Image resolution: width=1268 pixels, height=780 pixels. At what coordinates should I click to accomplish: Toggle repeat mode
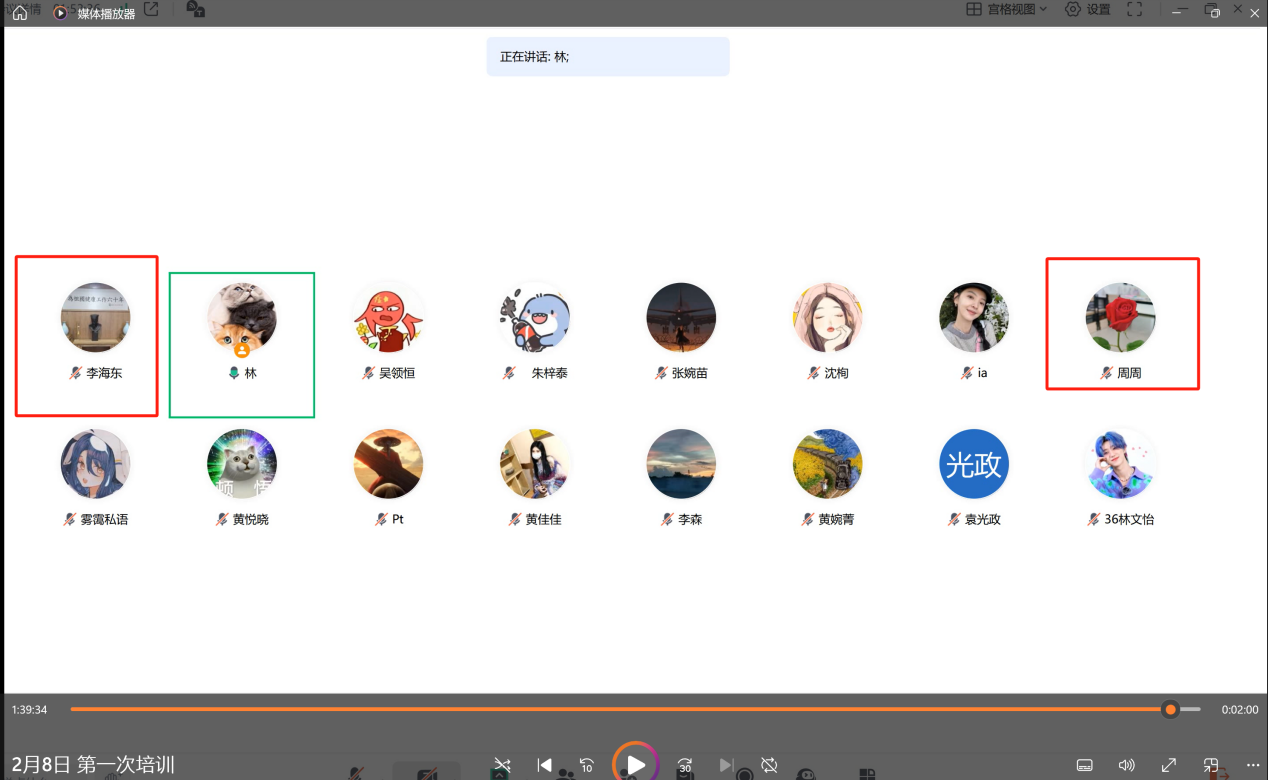click(769, 765)
